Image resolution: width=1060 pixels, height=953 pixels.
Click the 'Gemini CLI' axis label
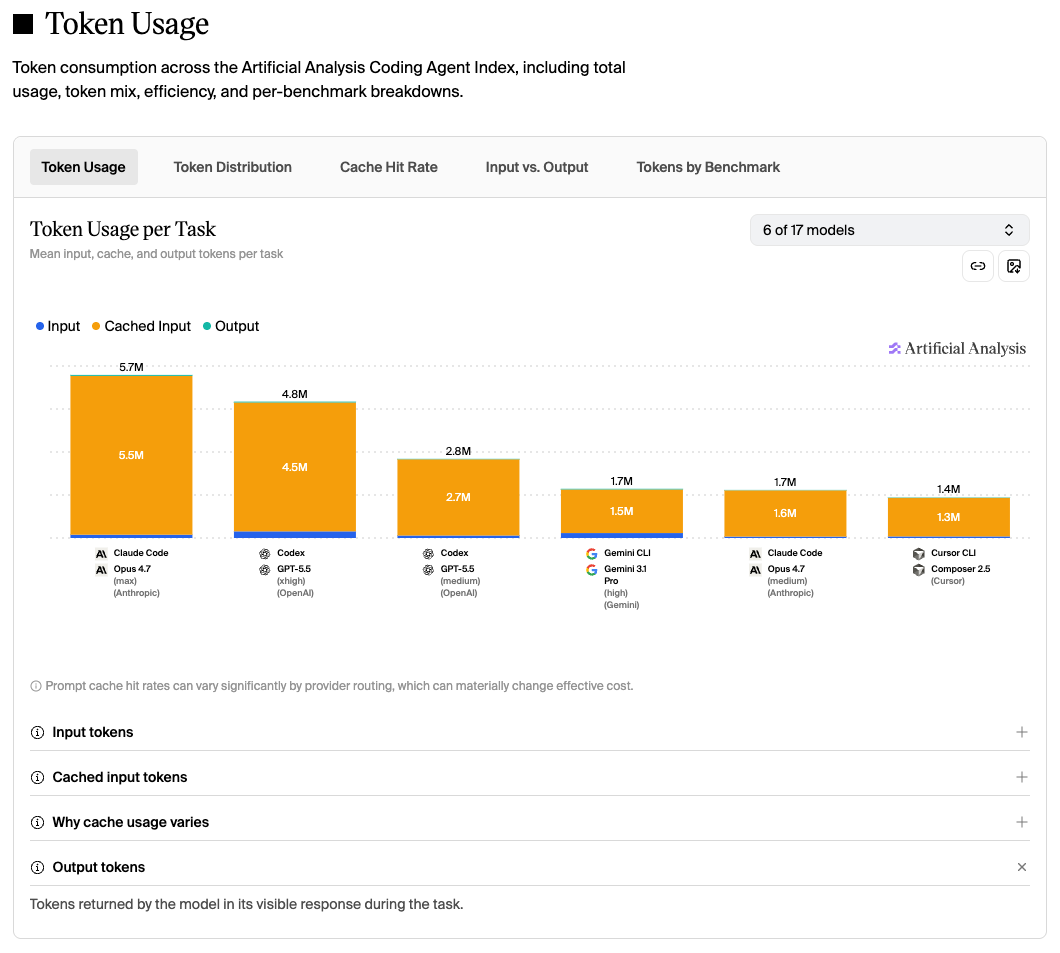point(627,553)
